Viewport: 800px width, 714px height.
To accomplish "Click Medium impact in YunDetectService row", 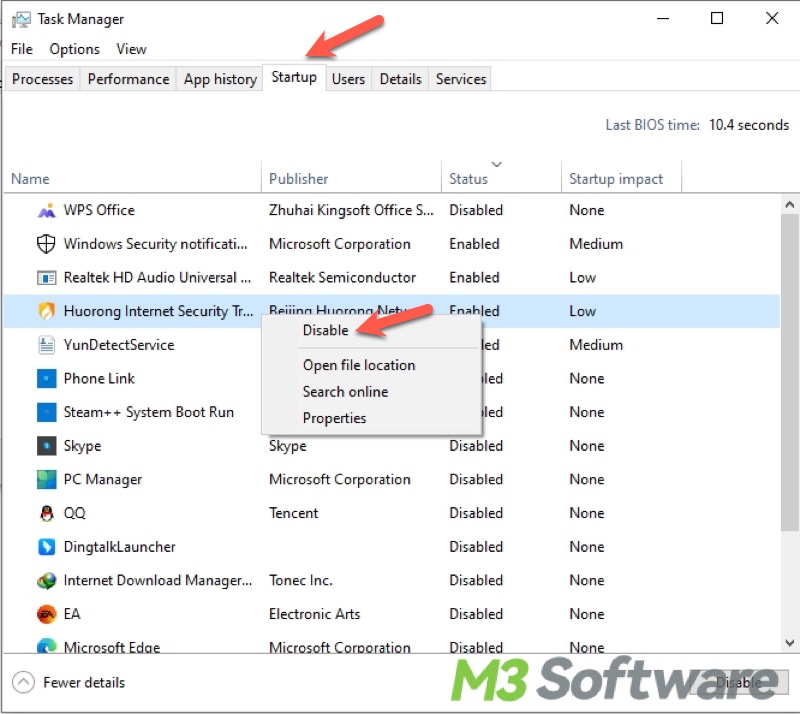I will click(596, 345).
